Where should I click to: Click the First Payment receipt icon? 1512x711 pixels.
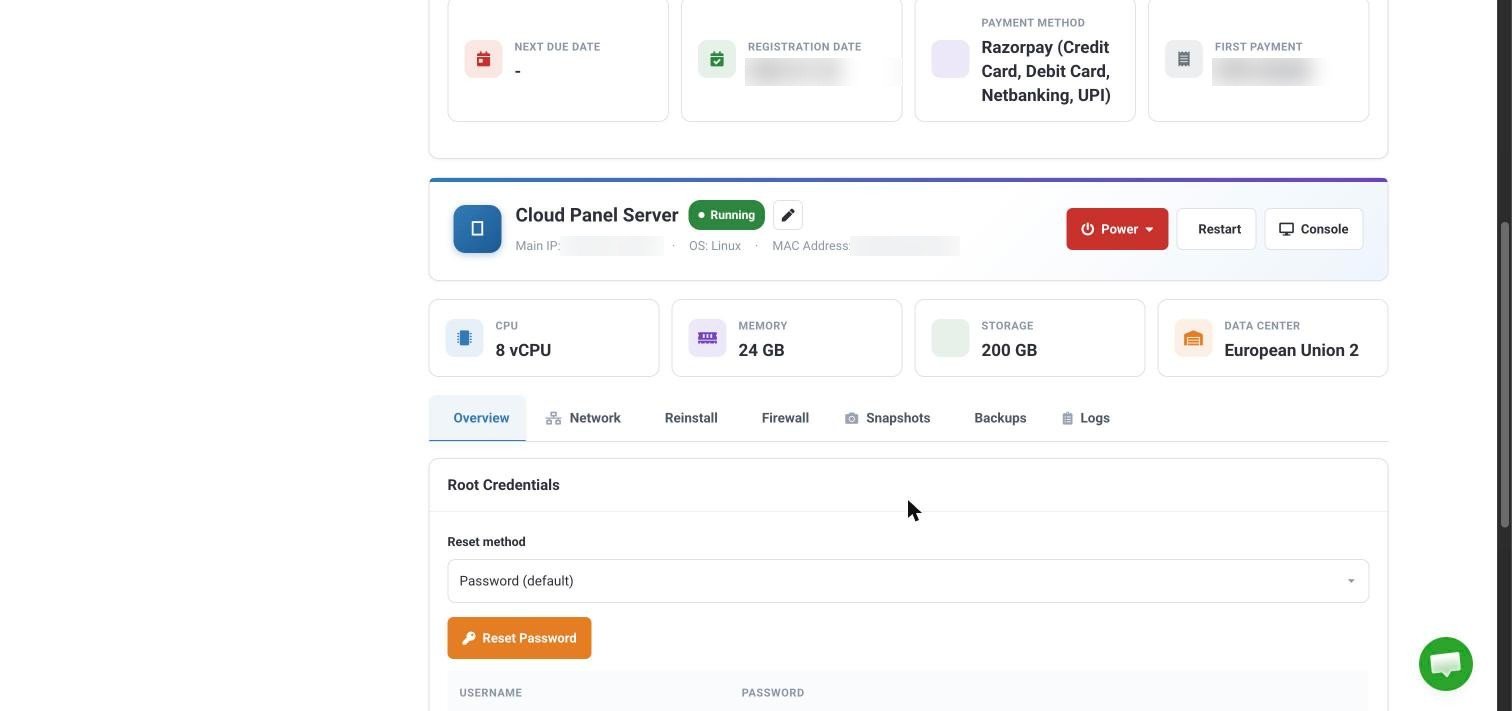(1184, 59)
